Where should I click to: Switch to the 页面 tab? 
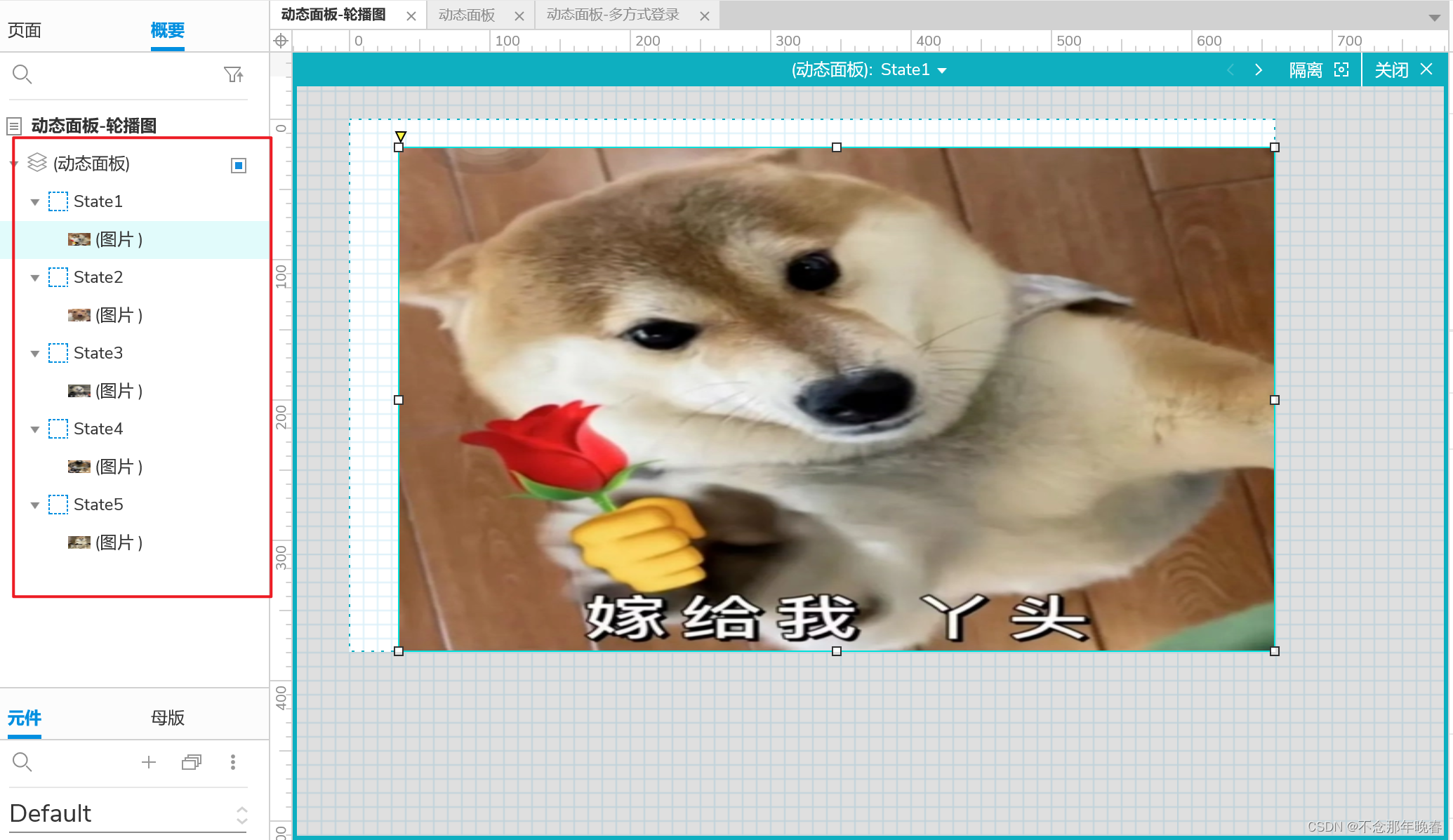point(25,30)
